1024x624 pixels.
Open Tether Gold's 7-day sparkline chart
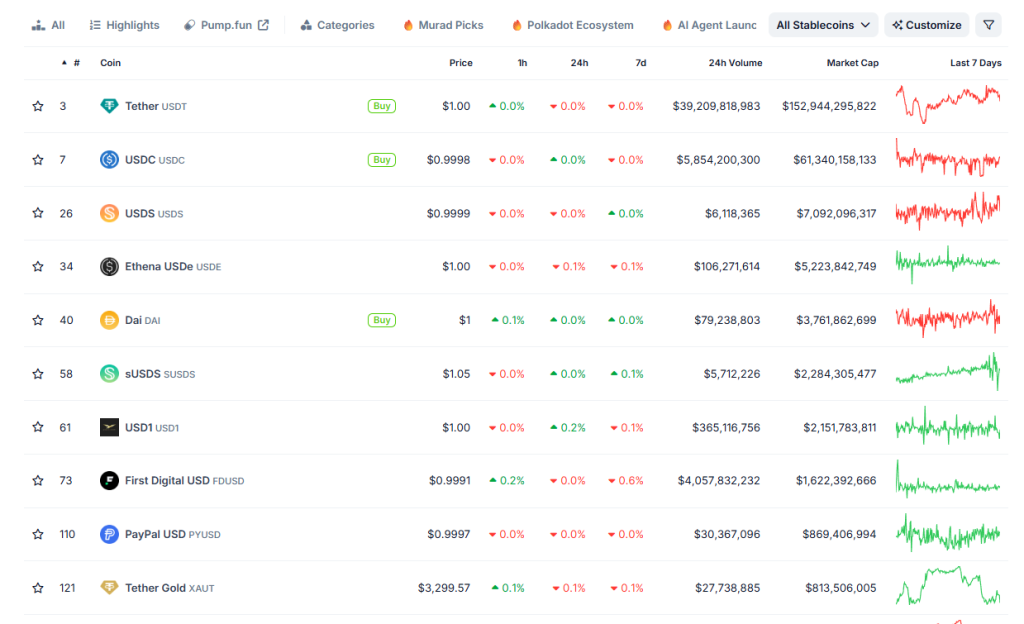coord(948,585)
